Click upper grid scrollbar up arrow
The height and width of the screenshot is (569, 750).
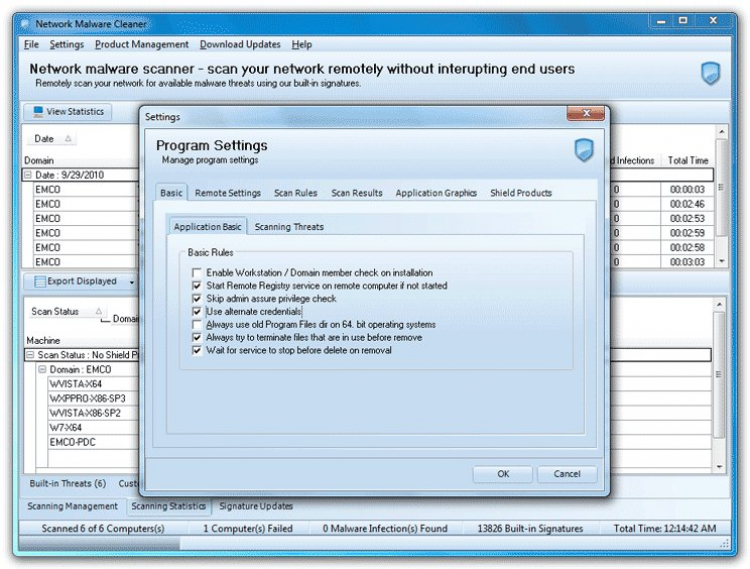coord(721,131)
